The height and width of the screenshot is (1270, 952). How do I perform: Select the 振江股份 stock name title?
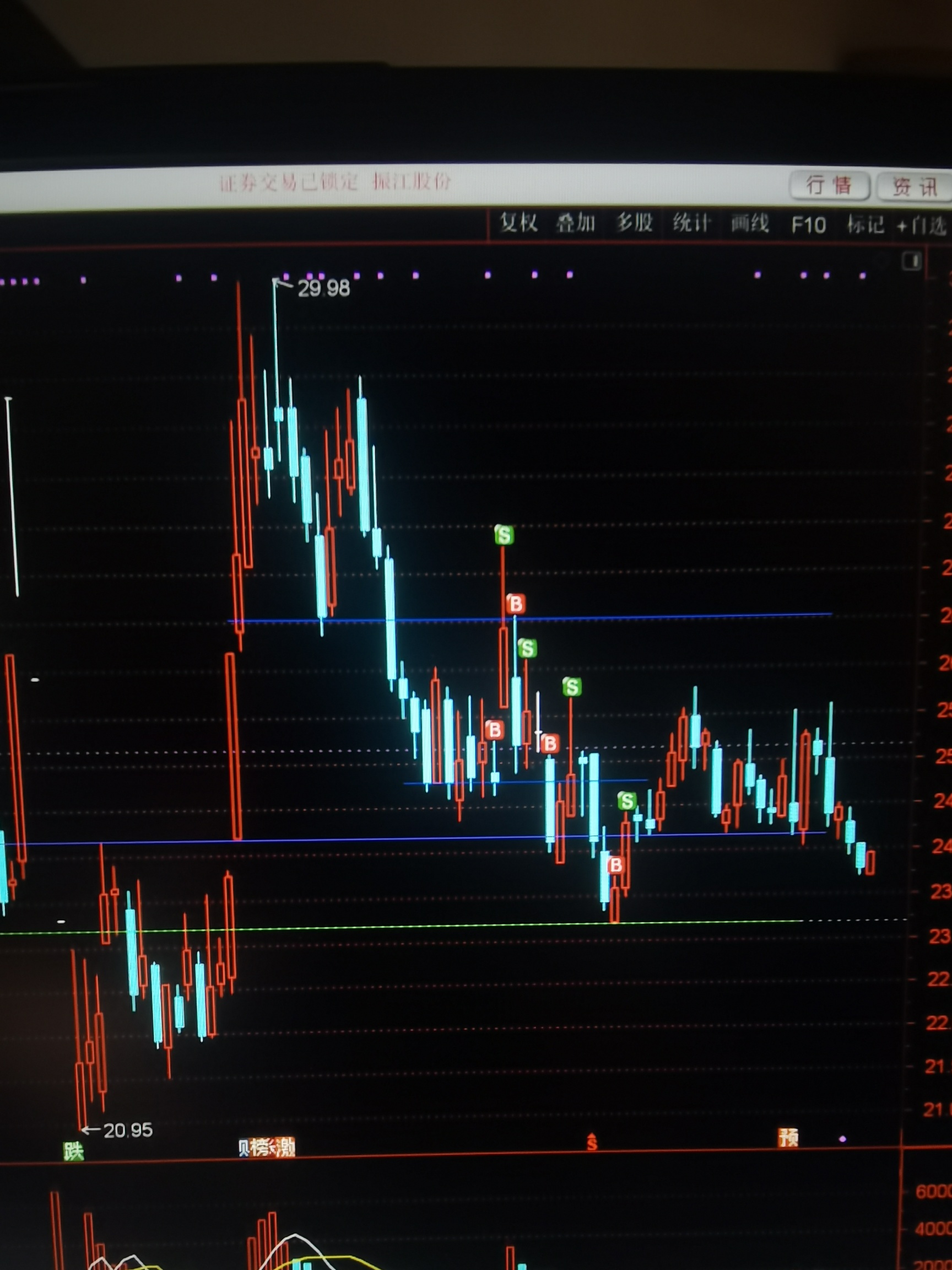(x=412, y=182)
